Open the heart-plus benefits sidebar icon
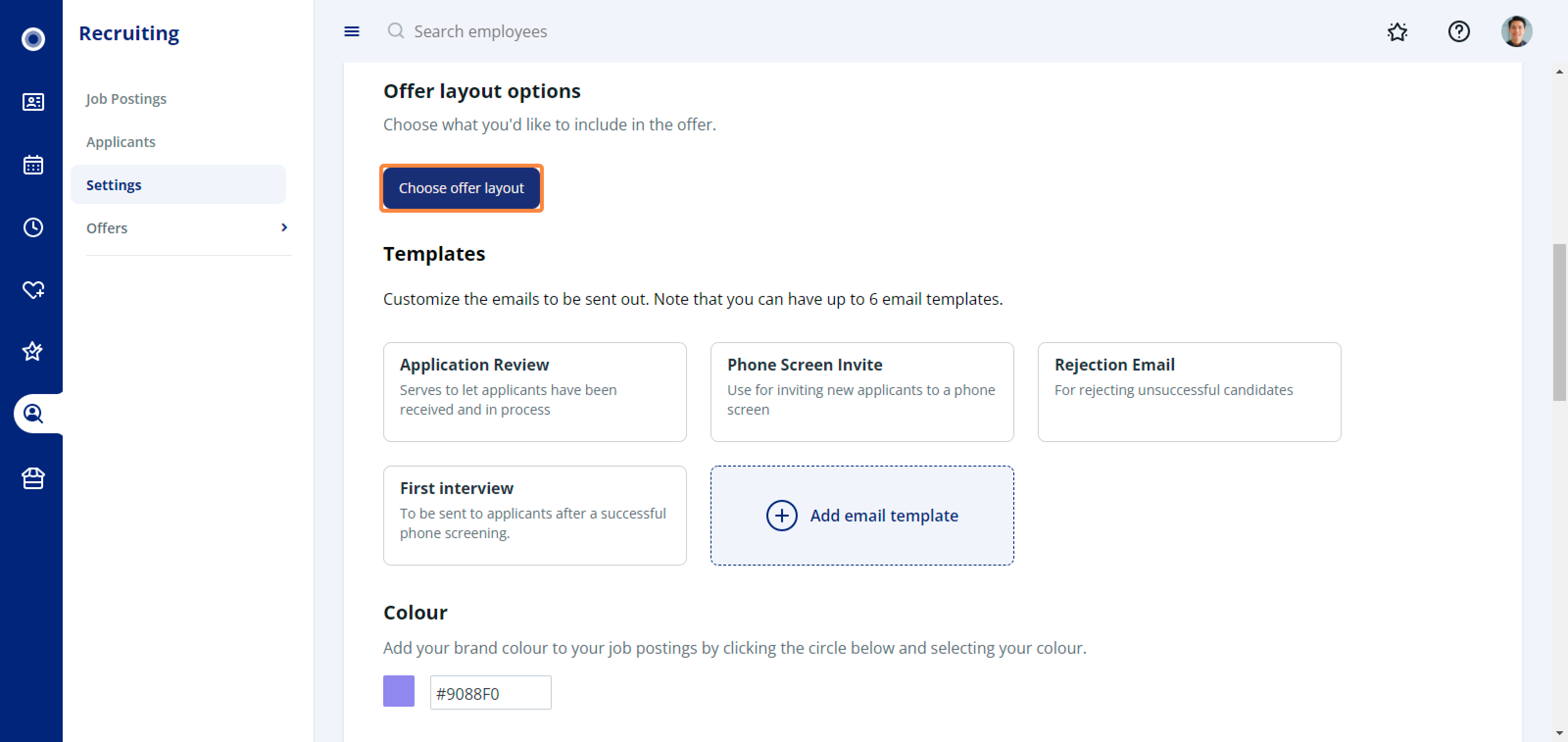The width and height of the screenshot is (1568, 742). pyautogui.click(x=33, y=290)
